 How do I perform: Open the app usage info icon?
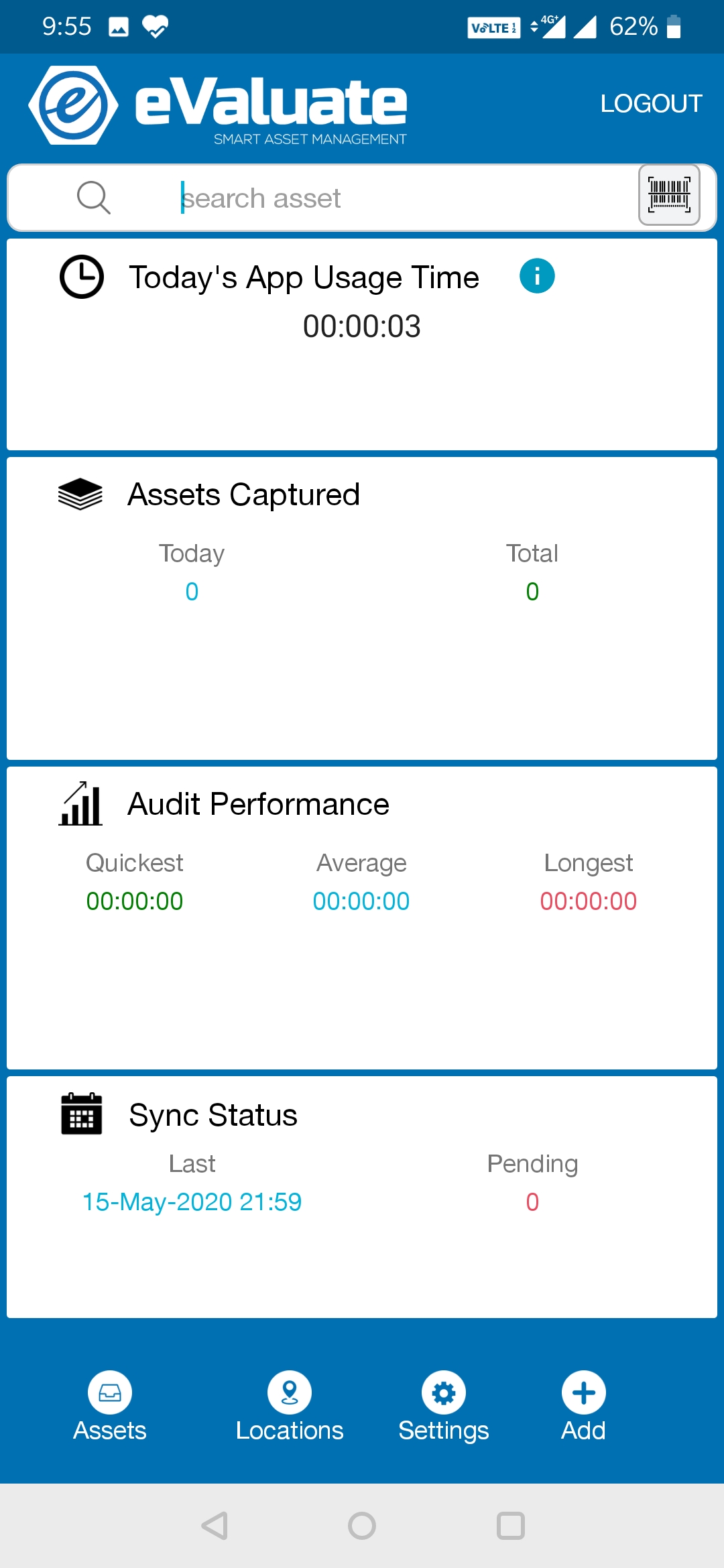[x=537, y=276]
